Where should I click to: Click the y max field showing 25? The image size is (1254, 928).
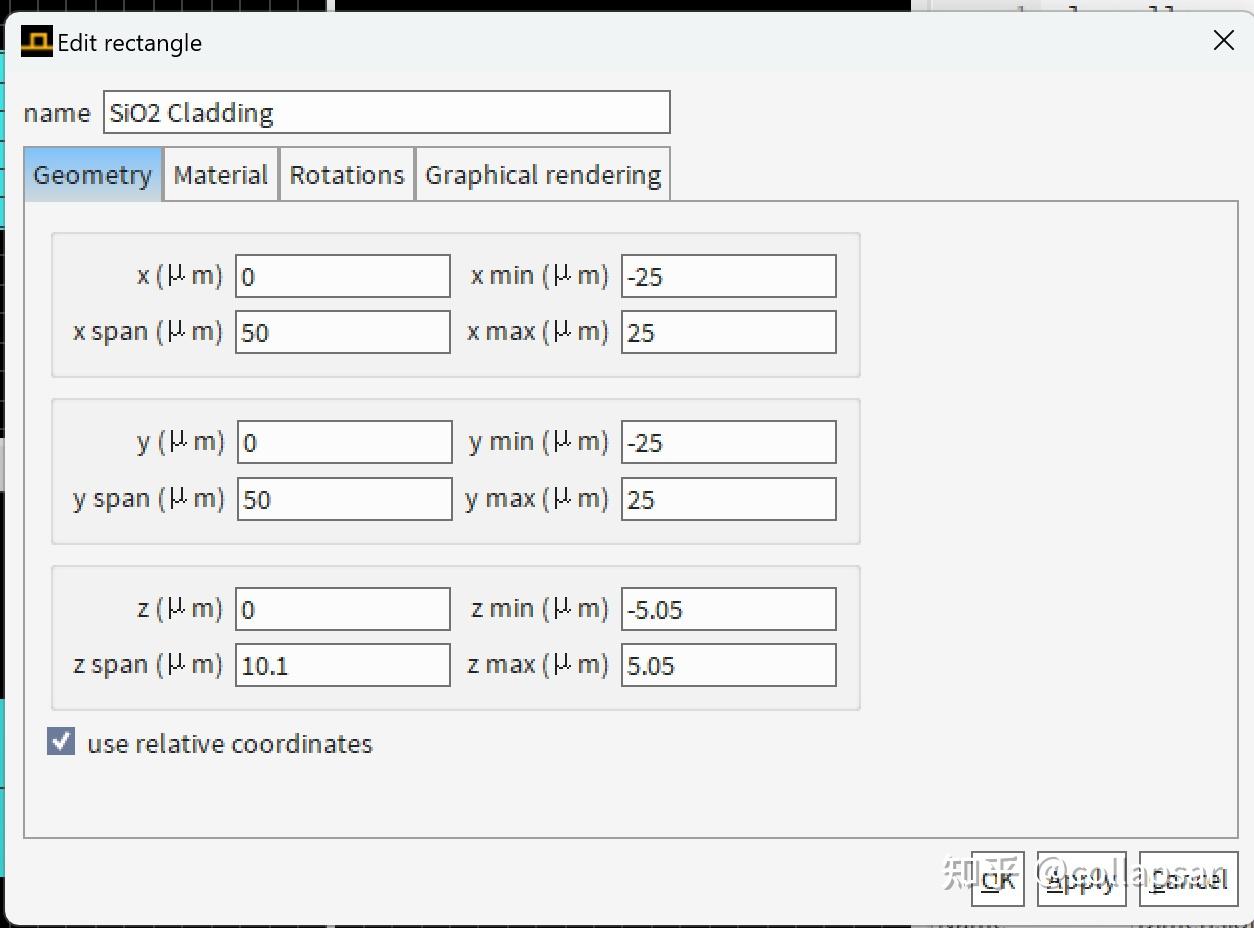[x=728, y=498]
